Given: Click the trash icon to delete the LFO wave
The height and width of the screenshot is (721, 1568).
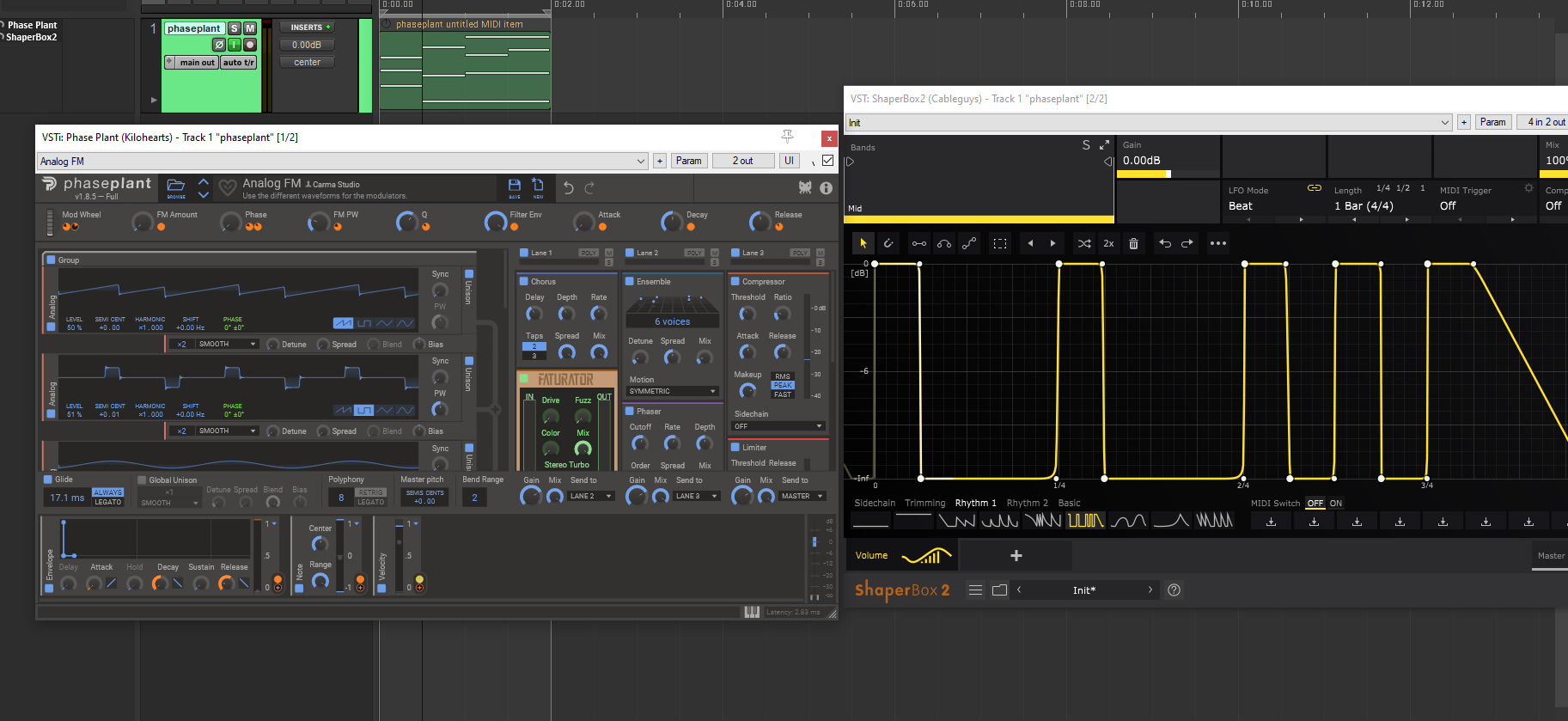Looking at the screenshot, I should (x=1133, y=243).
